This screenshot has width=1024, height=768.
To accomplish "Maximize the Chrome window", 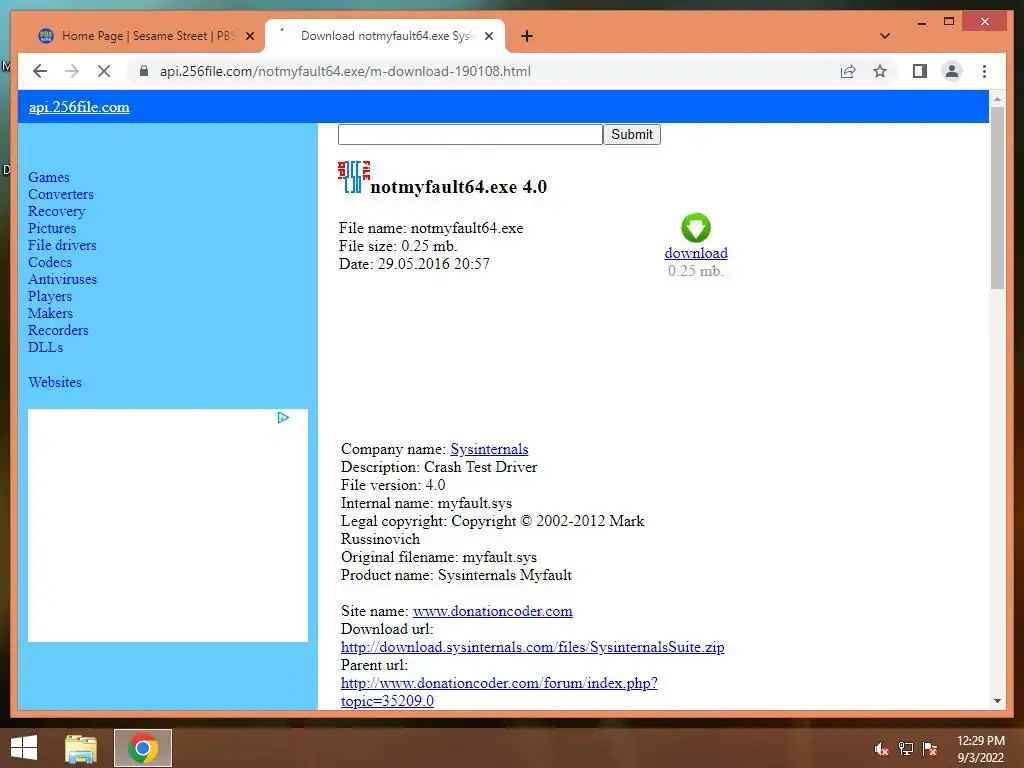I will tap(949, 22).
